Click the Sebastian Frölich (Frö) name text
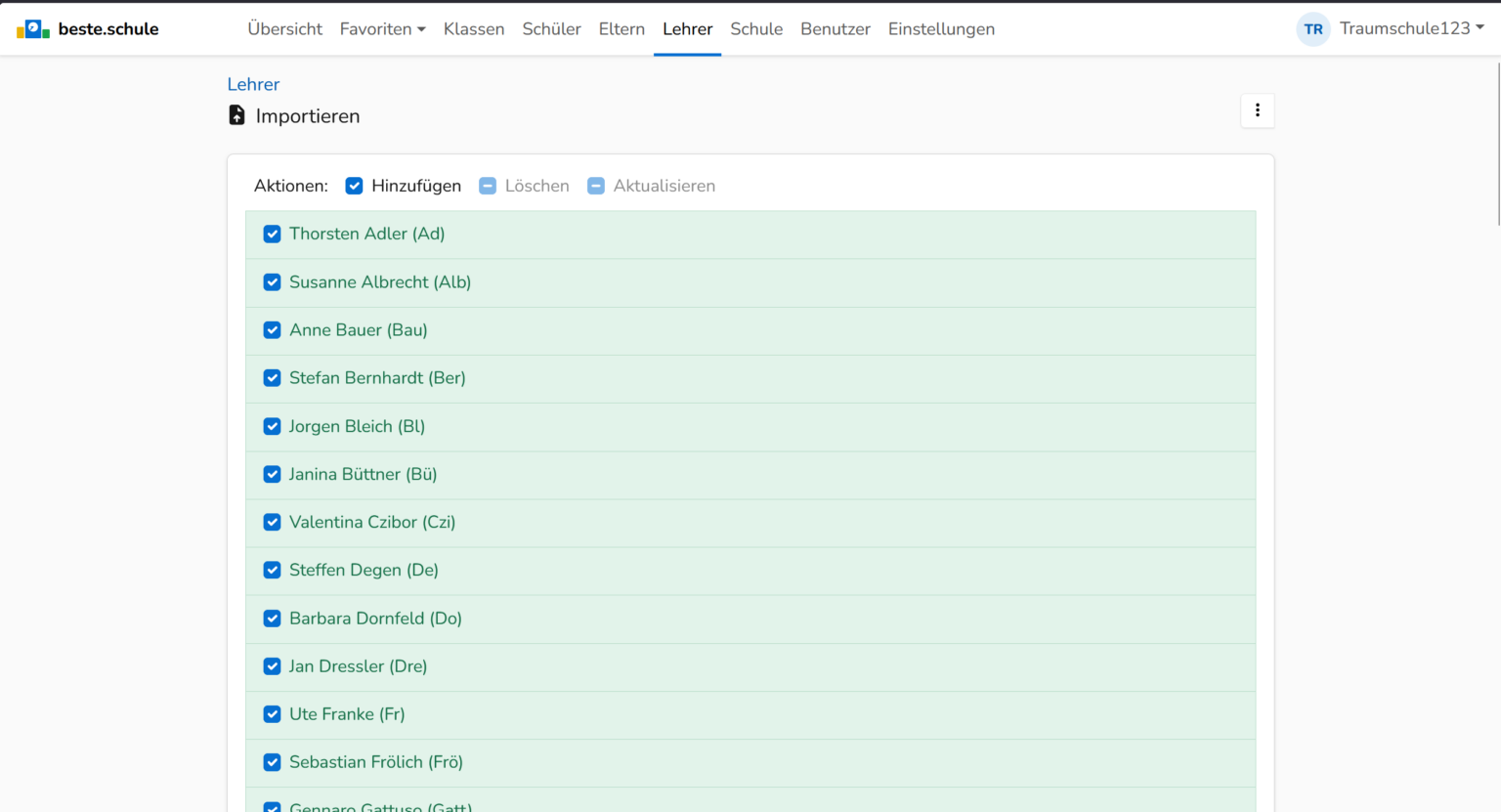The image size is (1501, 812). [376, 762]
